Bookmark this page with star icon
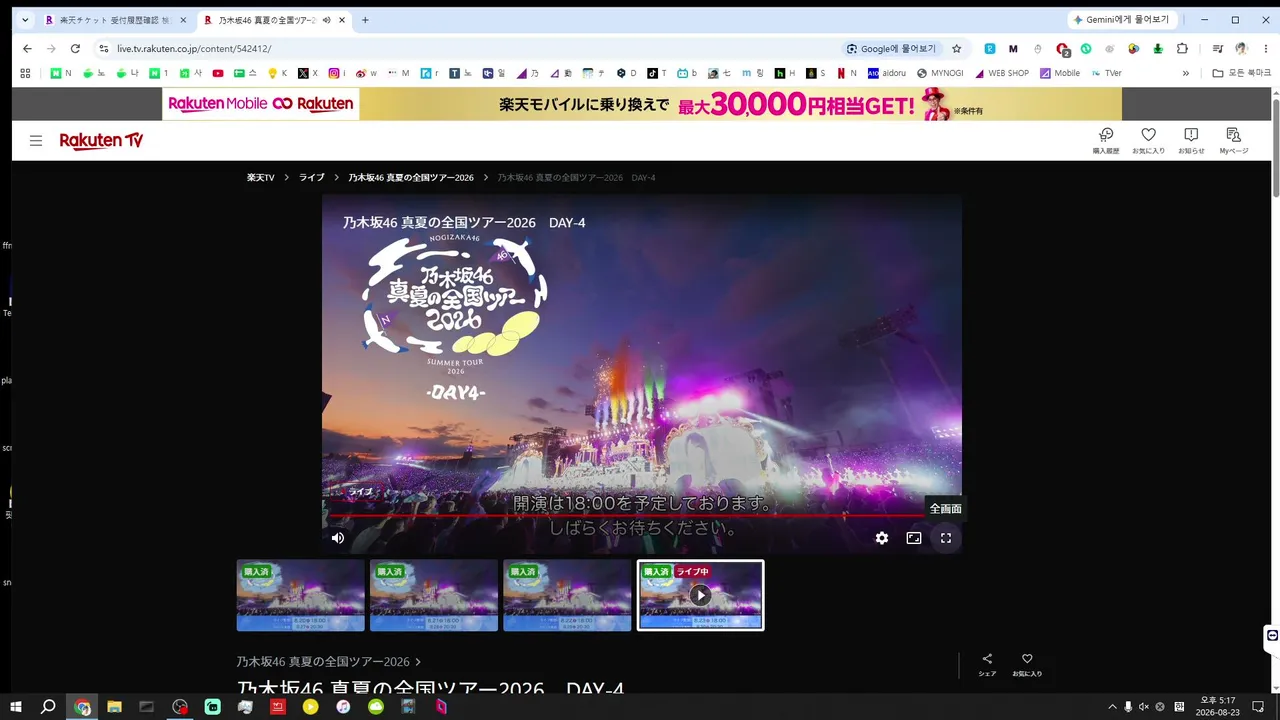 [x=956, y=48]
